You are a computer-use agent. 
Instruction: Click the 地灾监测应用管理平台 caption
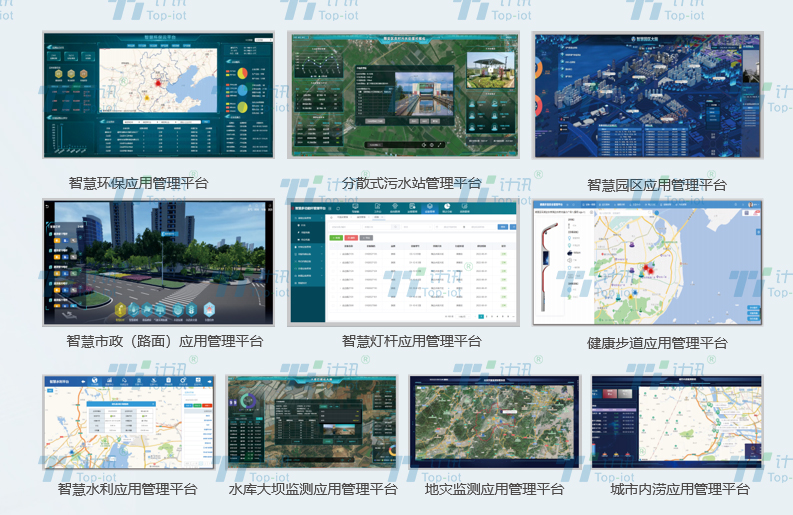[494, 489]
